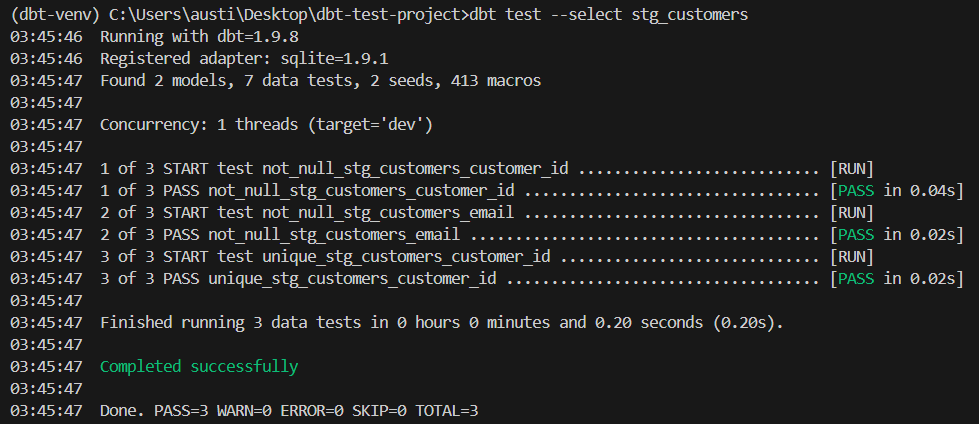This screenshot has width=979, height=424.
Task: Click the 'PASS in 0.04s' result
Action: 897,191
